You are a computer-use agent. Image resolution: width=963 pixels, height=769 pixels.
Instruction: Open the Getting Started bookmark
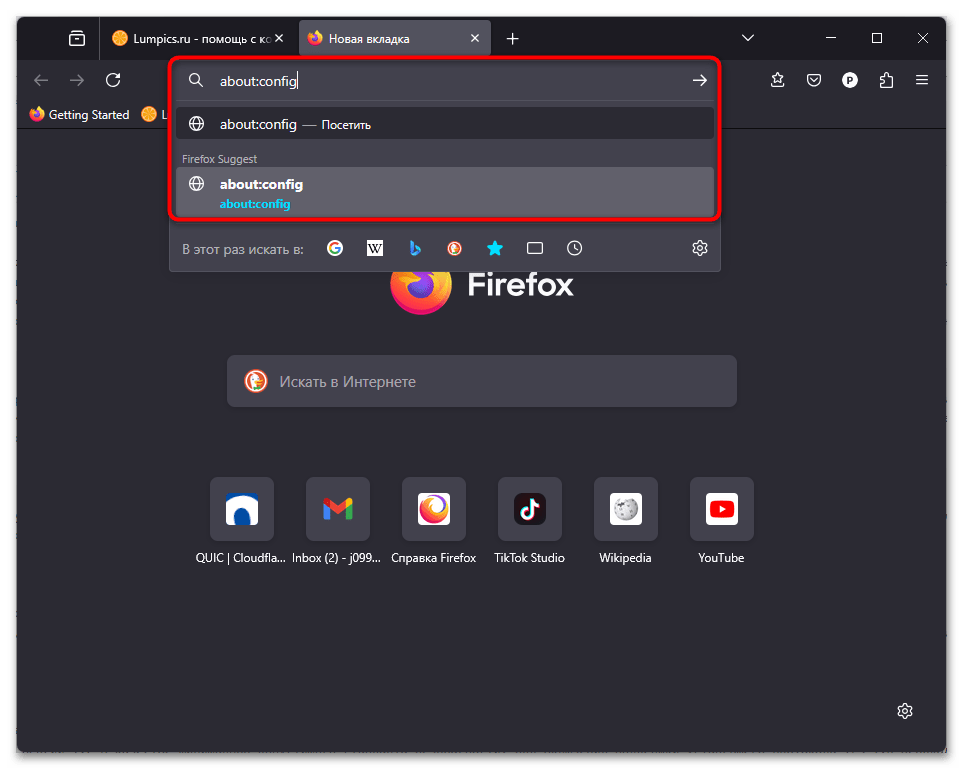tap(79, 114)
